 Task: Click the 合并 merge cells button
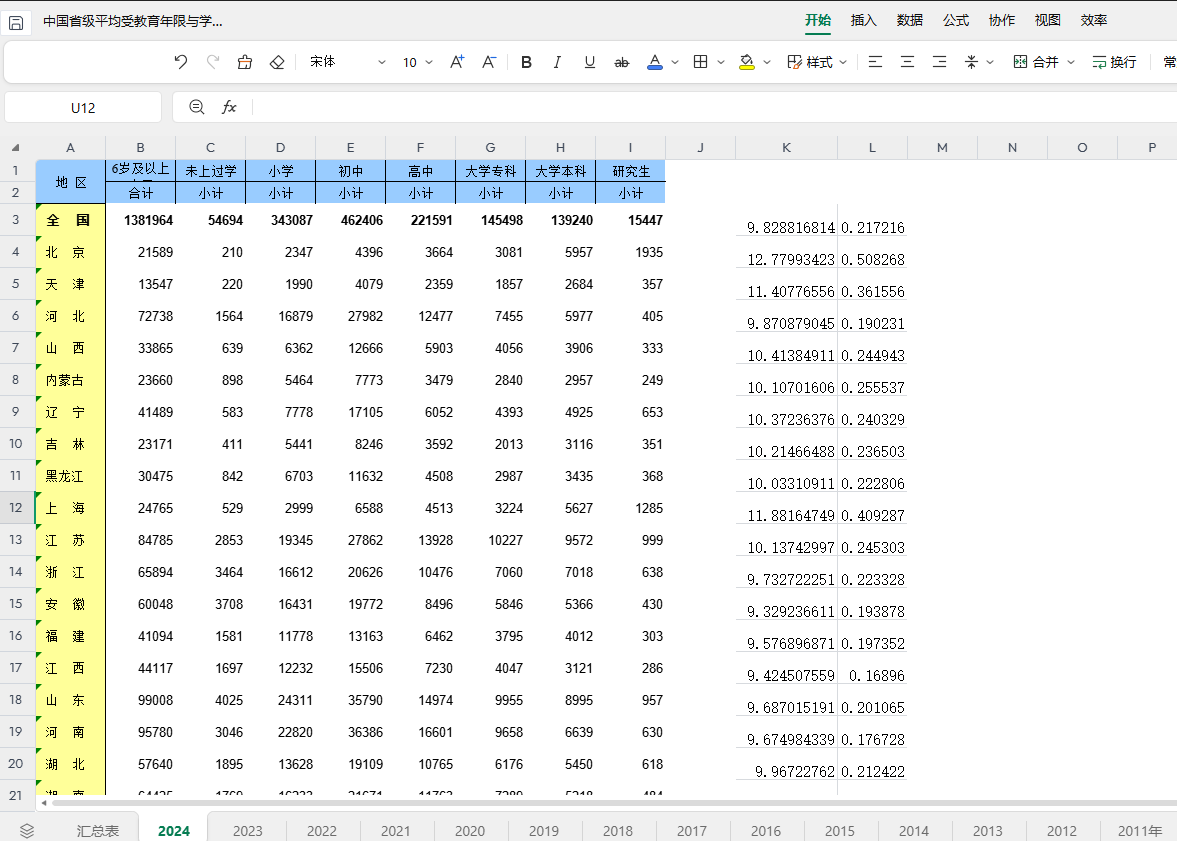[1036, 62]
